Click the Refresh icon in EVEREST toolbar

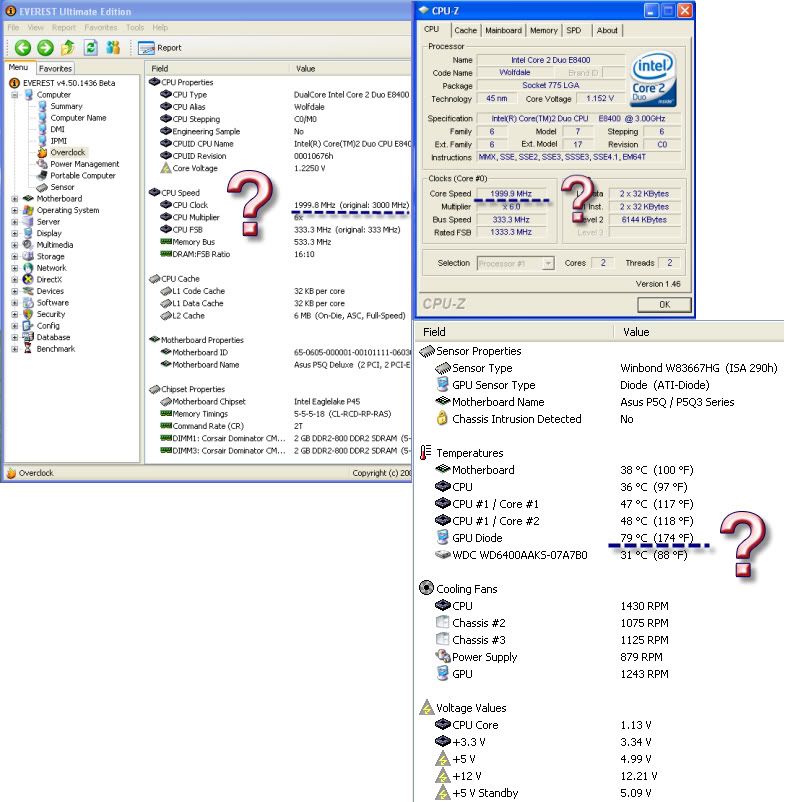pyautogui.click(x=91, y=48)
